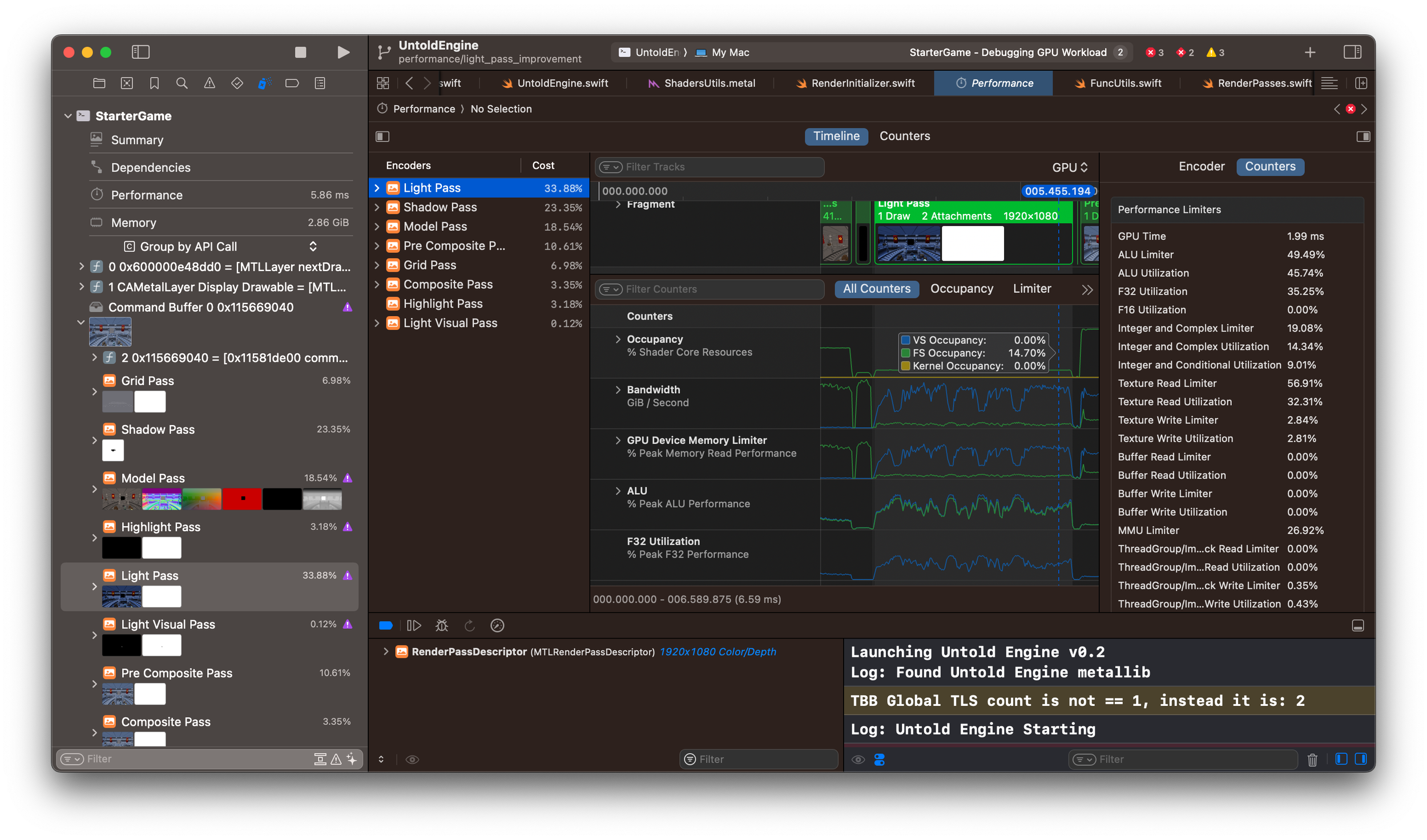Toggle the inspector sidebar on right
This screenshot has width=1427, height=840.
1352,52
